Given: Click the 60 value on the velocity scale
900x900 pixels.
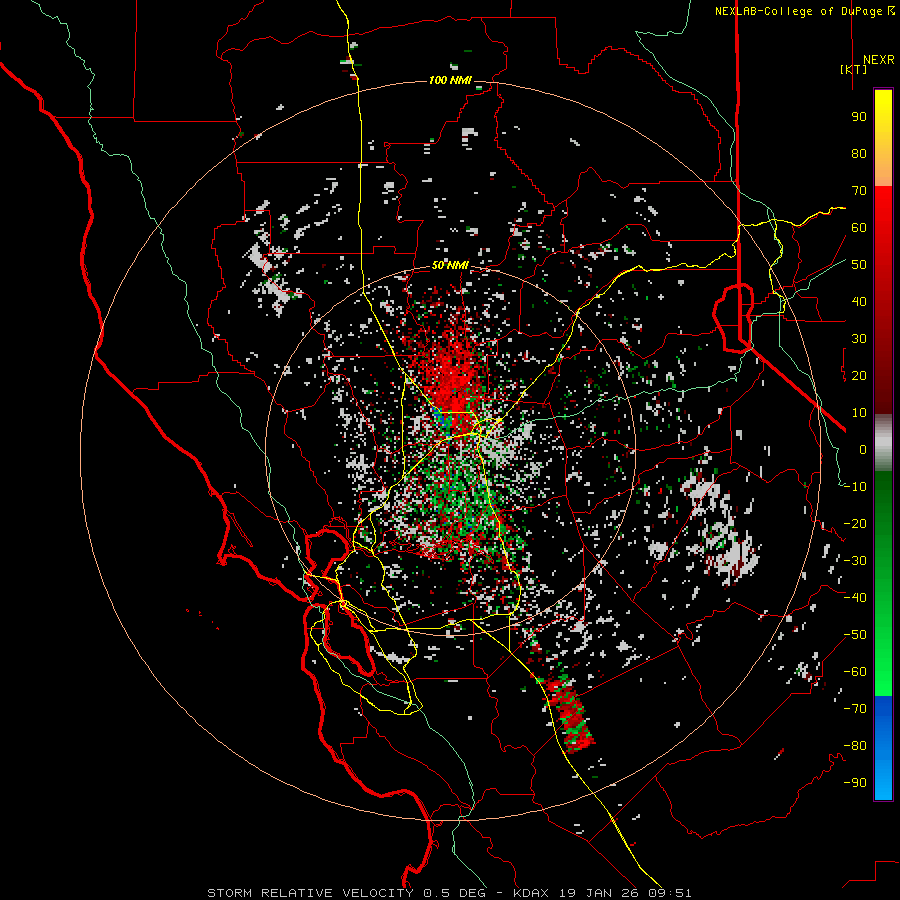Looking at the screenshot, I should tap(859, 228).
